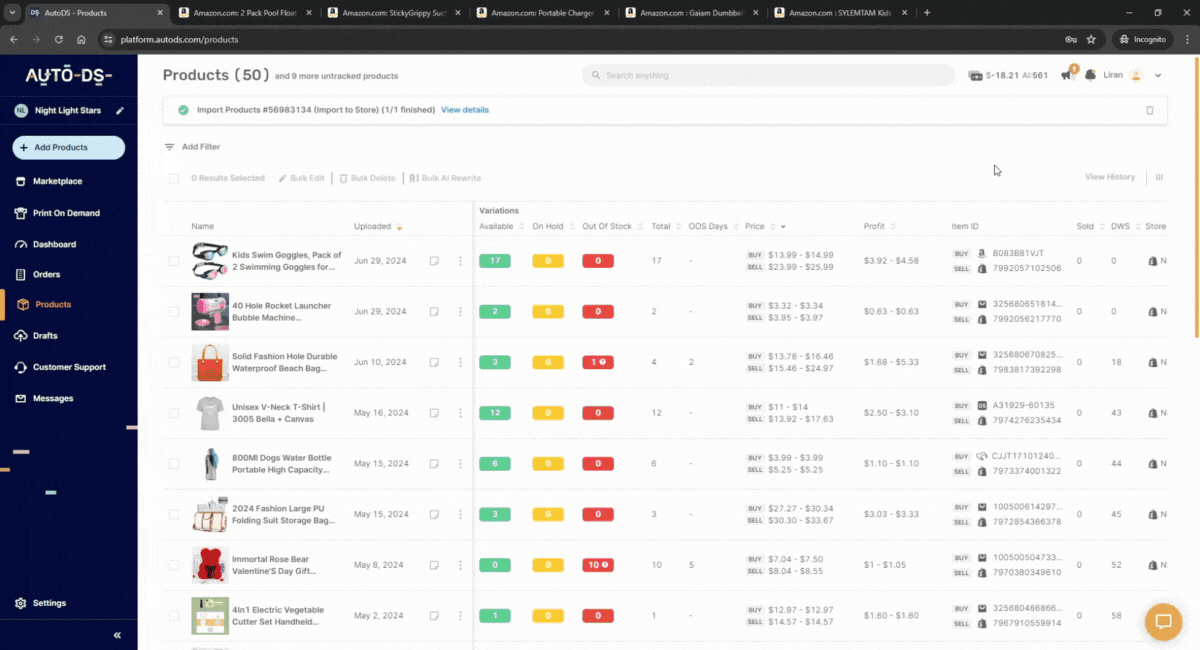Delete the import notification with trash icon

tap(1149, 110)
